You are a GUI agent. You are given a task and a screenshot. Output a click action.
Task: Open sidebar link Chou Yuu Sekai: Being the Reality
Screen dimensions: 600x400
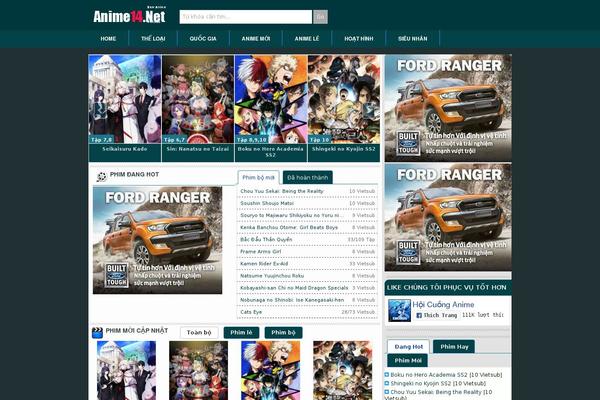(x=439, y=395)
